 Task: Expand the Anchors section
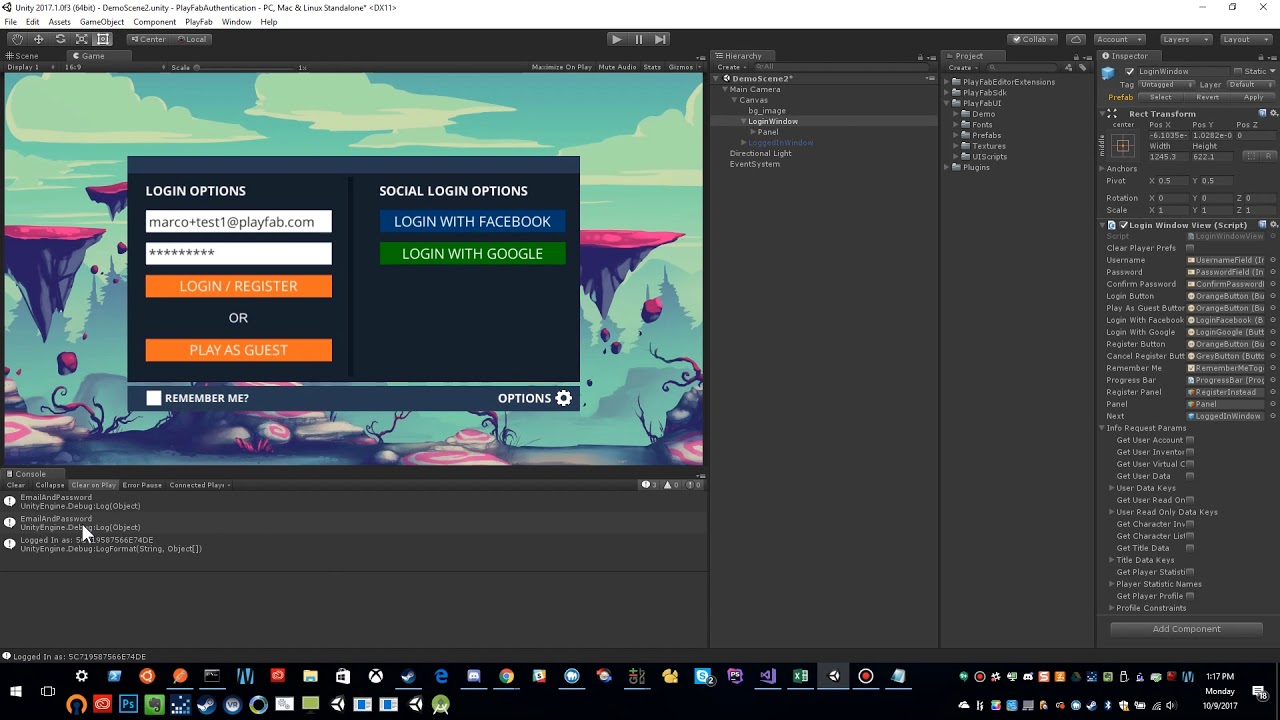[x=1102, y=169]
